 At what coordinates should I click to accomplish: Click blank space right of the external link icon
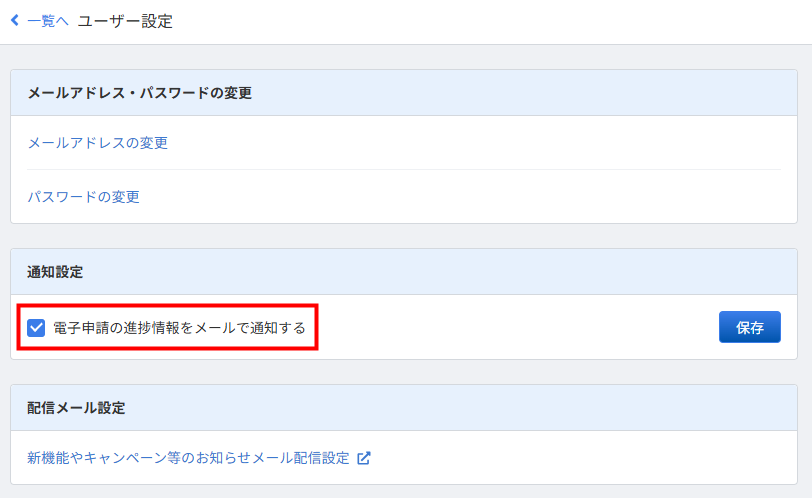(580, 458)
